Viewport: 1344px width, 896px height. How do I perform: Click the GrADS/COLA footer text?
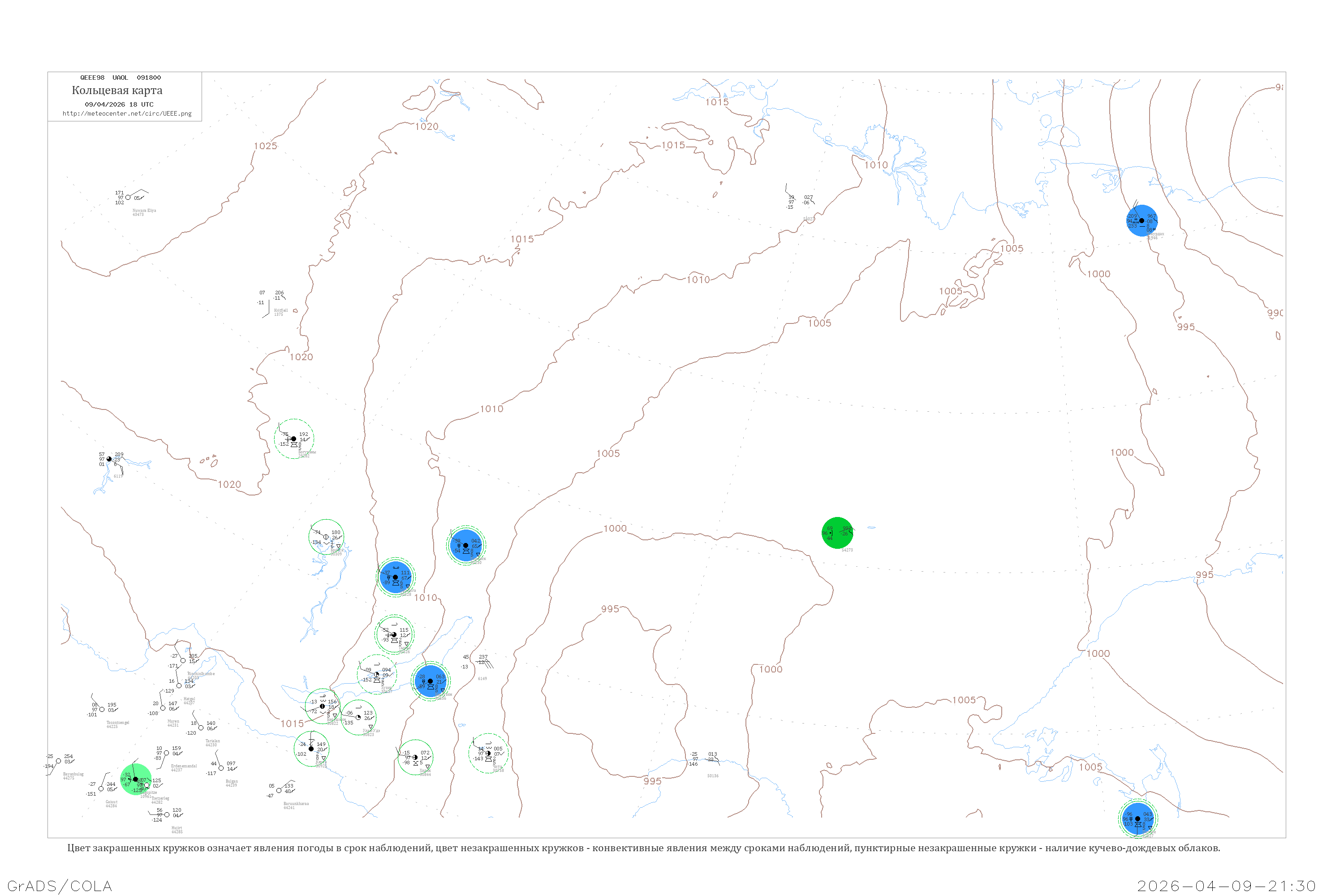coord(60,886)
